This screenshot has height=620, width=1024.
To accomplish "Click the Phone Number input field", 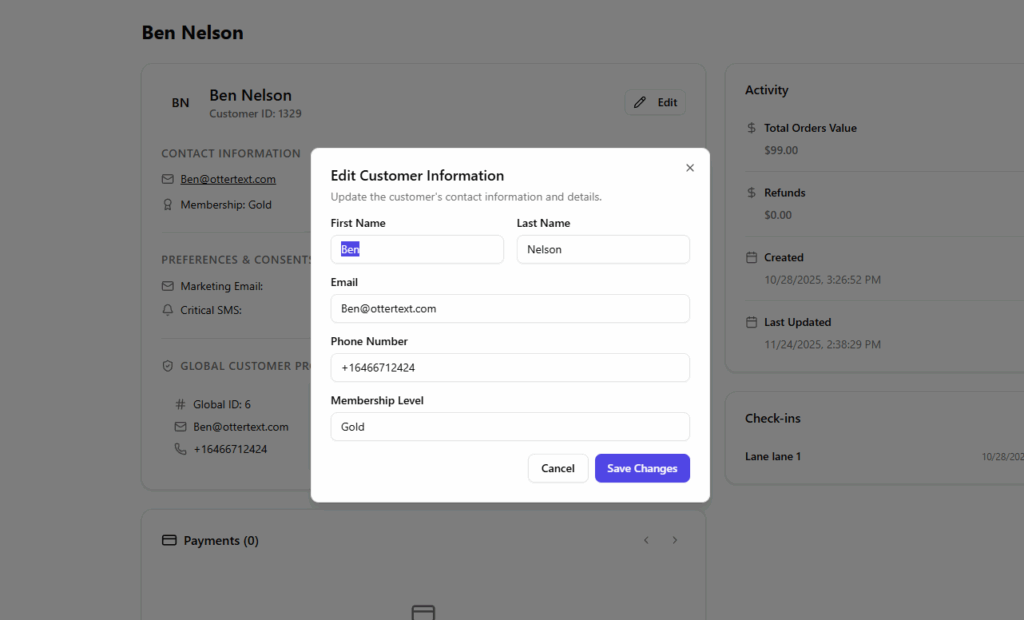I will point(510,367).
